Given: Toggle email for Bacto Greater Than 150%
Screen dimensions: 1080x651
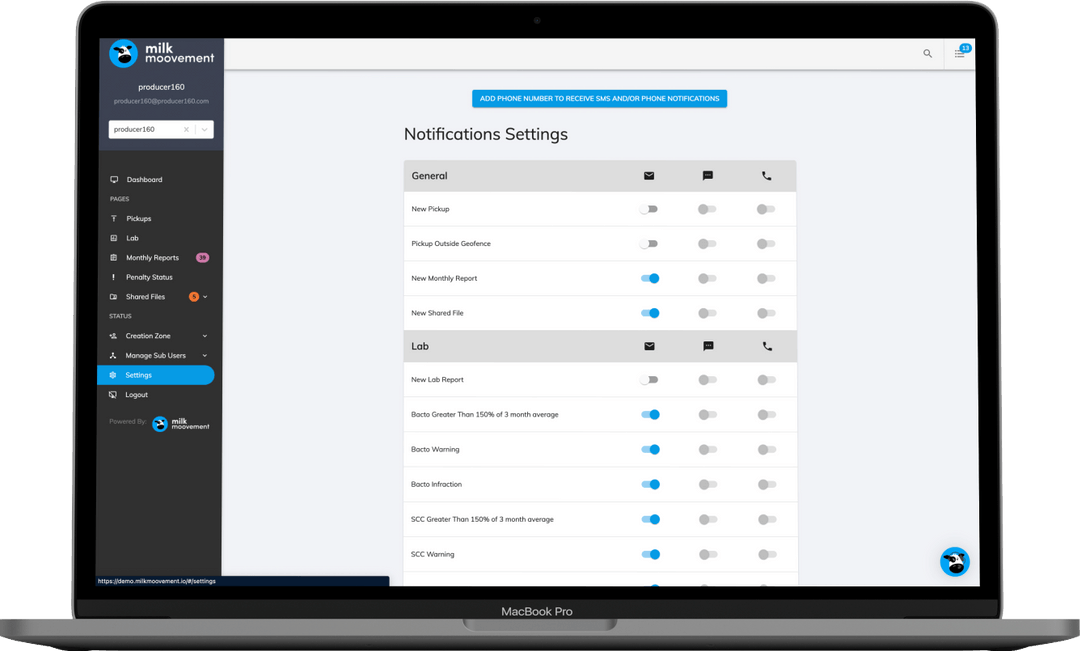Looking at the screenshot, I should [650, 415].
